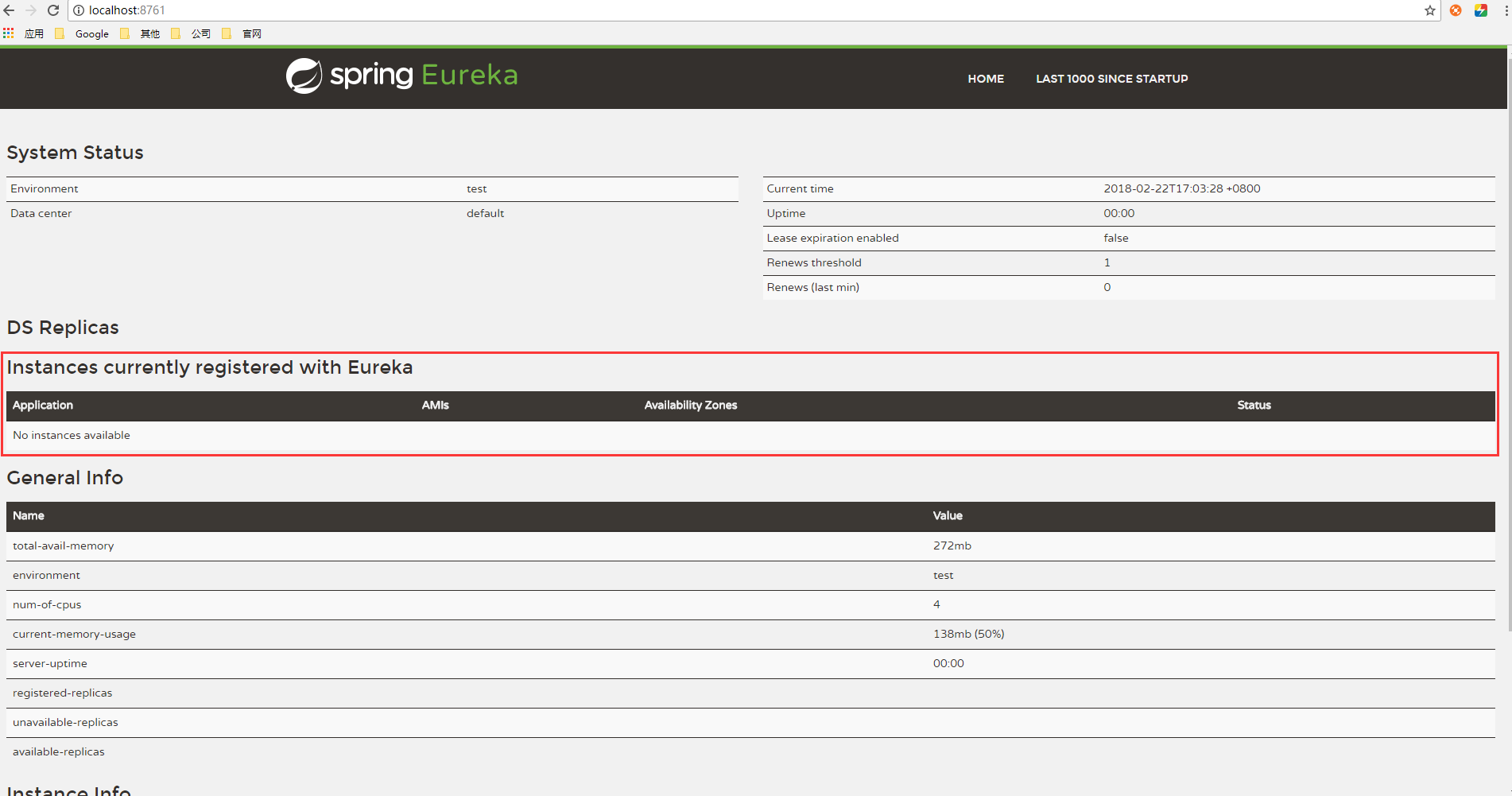Click the Availability Zones column header
This screenshot has width=1512, height=796.
coord(691,405)
